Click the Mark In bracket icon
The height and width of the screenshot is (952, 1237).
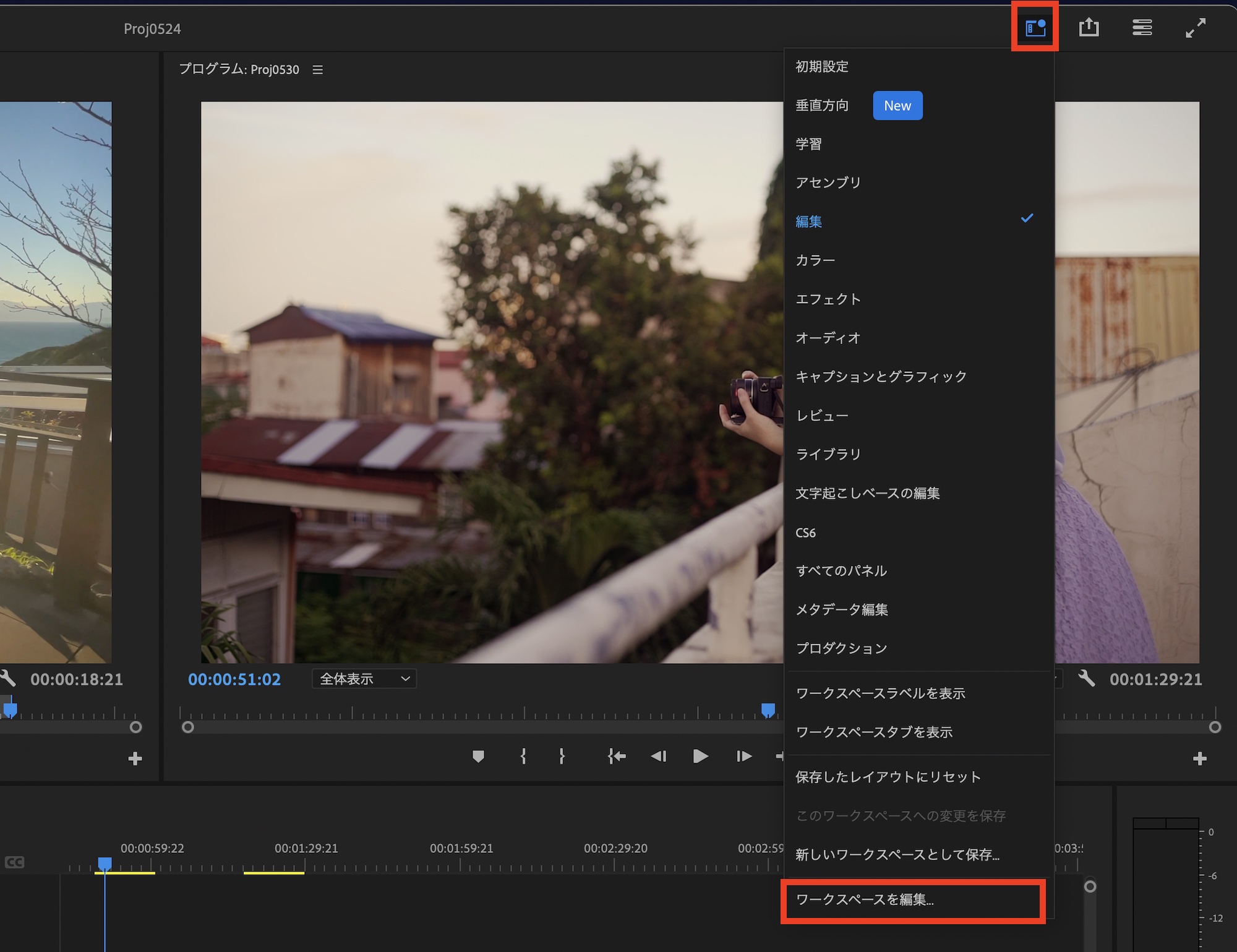[x=523, y=756]
